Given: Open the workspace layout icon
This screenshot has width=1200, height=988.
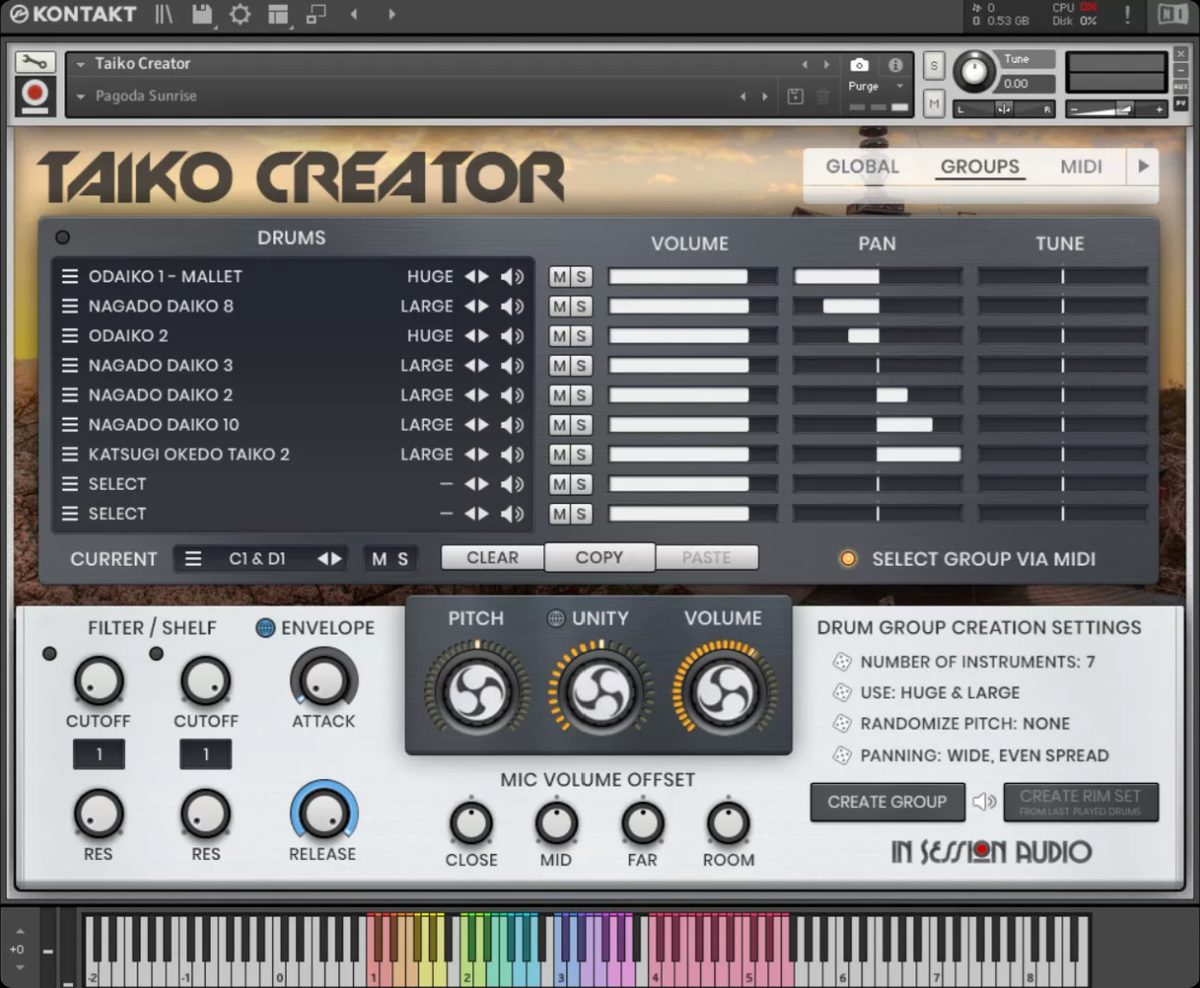Looking at the screenshot, I should pos(278,14).
